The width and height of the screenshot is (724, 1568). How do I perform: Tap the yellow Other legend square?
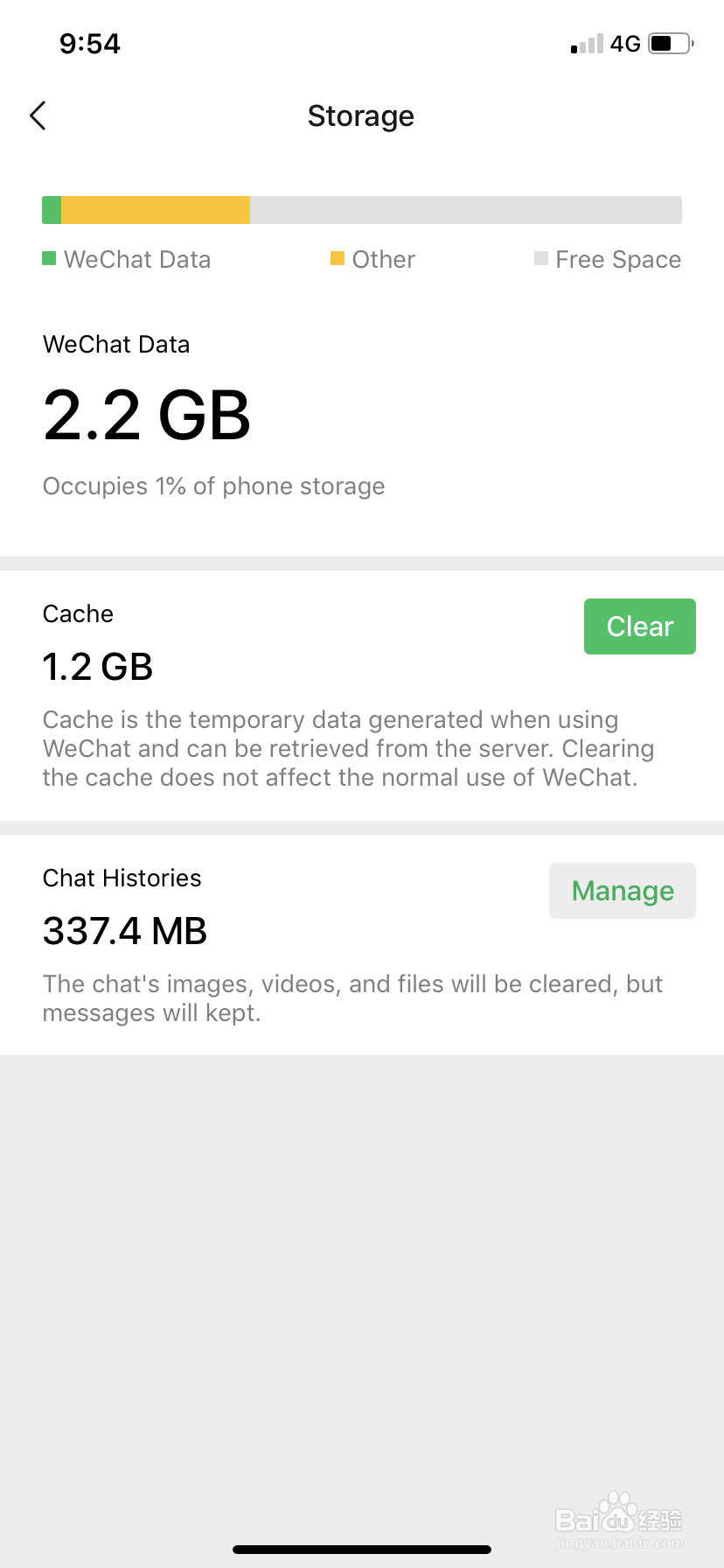tap(337, 258)
